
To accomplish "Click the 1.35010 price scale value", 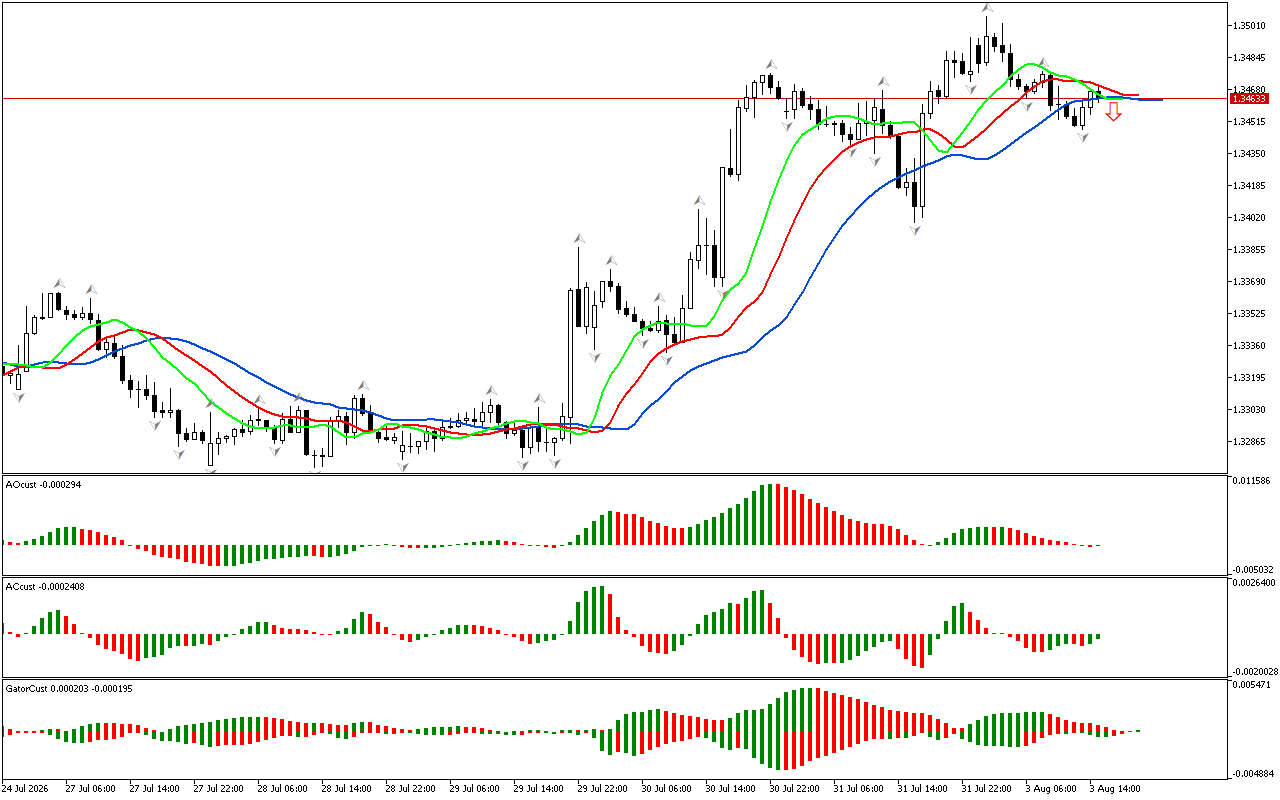I will pos(1251,25).
